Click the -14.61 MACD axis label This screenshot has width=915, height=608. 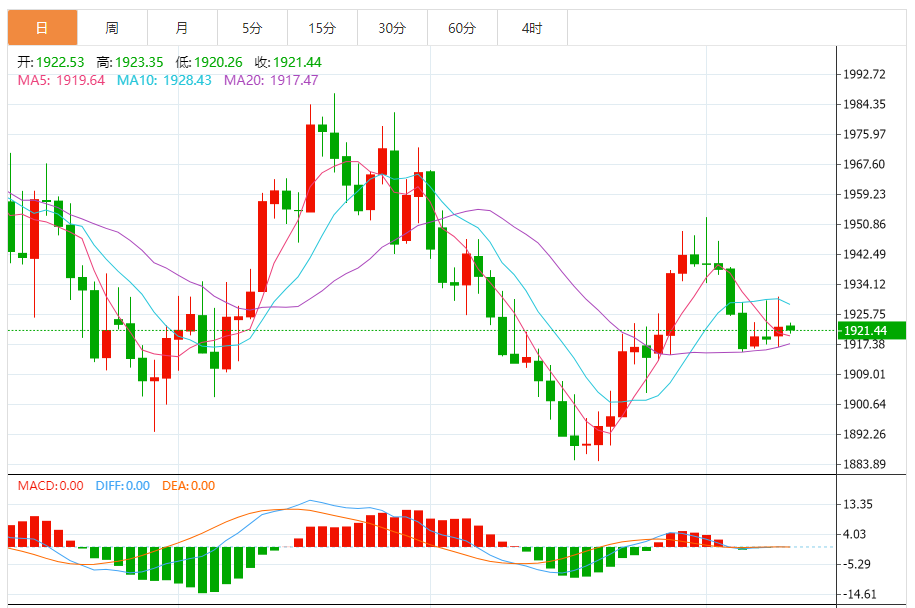859,594
